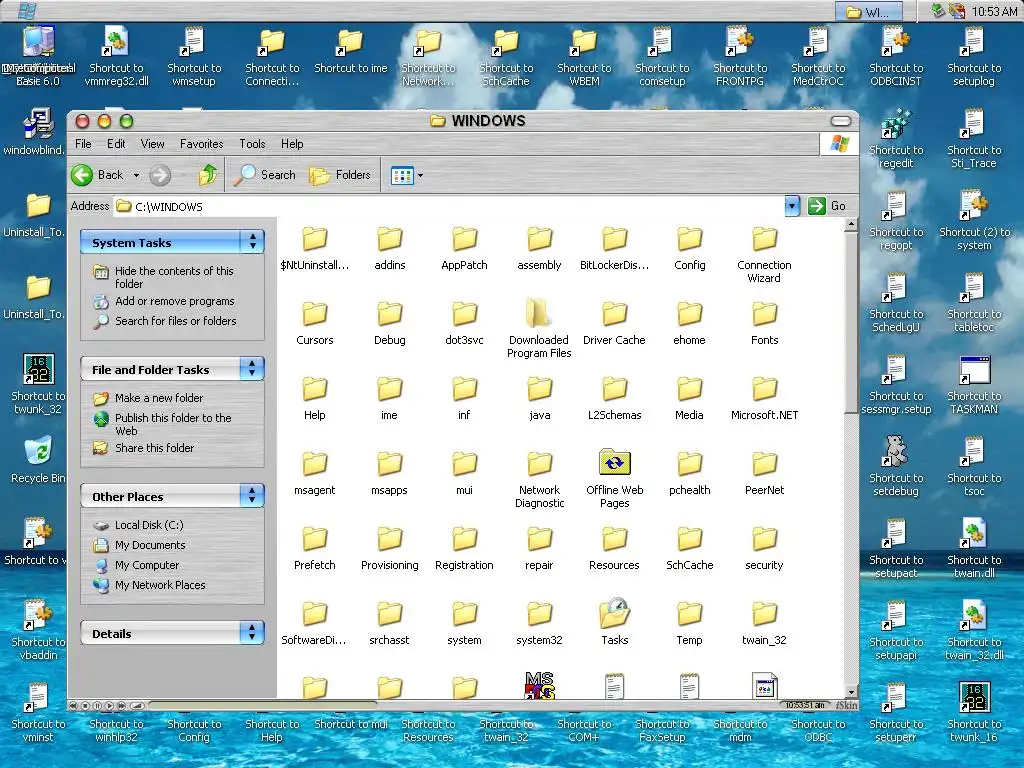
Task: Open the Help menu
Action: [292, 144]
